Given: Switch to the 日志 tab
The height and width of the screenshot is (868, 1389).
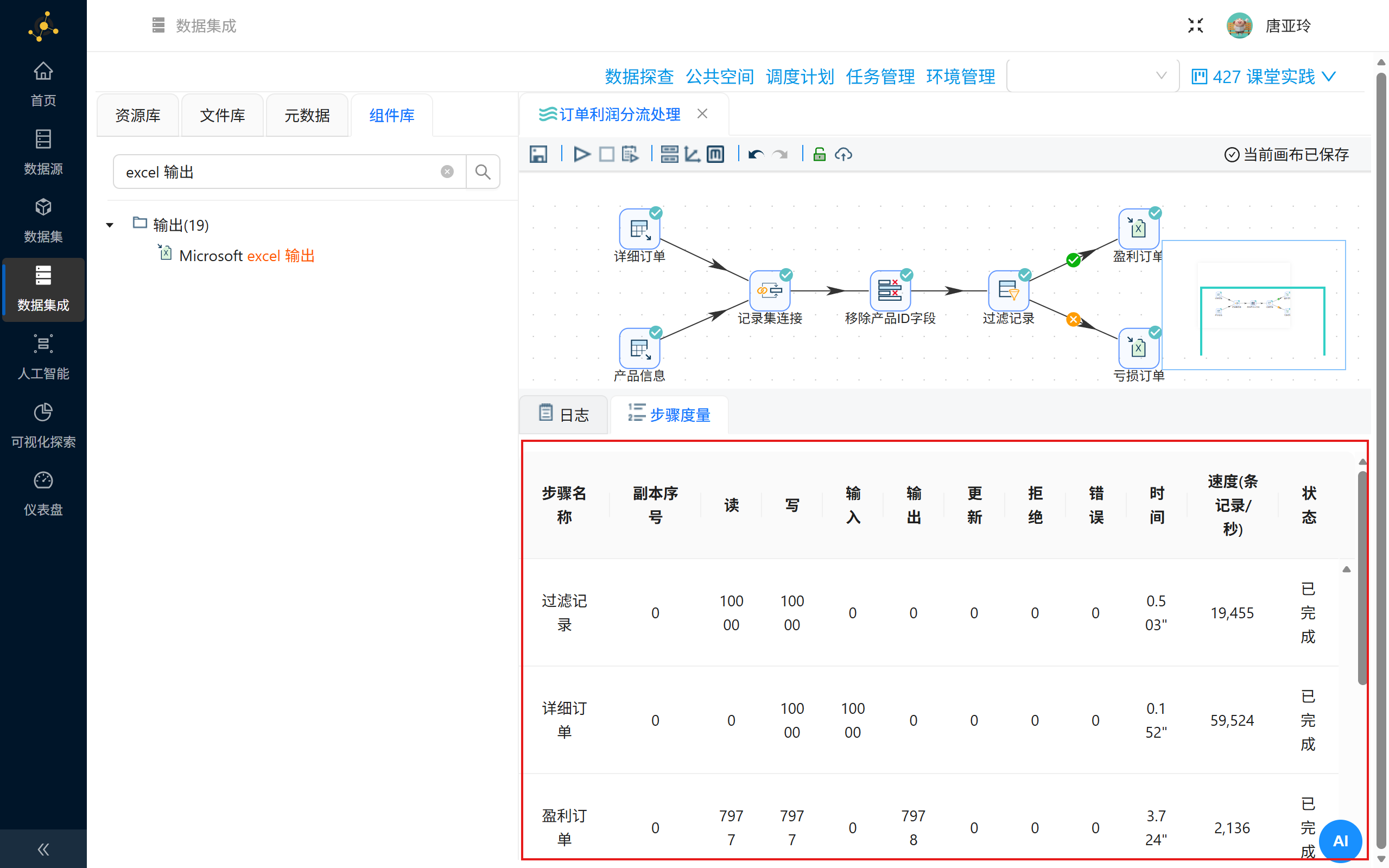Looking at the screenshot, I should pyautogui.click(x=563, y=415).
